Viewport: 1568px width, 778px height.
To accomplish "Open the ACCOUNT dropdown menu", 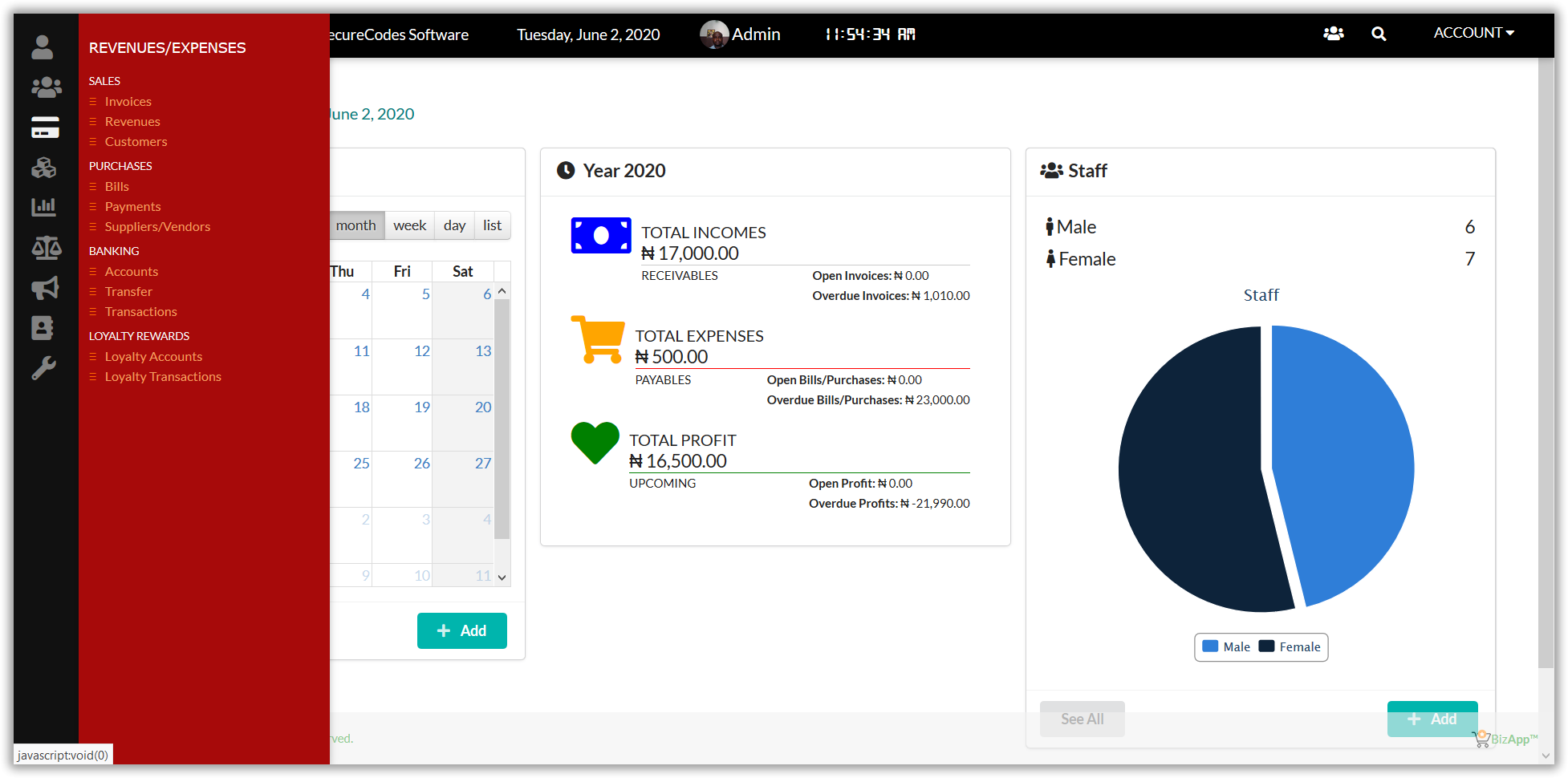I will 1473,33.
